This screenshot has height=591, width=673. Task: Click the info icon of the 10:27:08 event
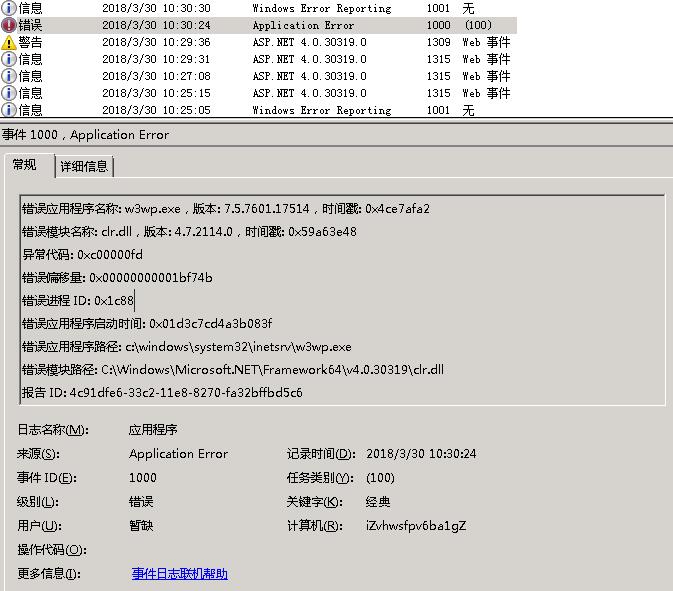pos(9,76)
